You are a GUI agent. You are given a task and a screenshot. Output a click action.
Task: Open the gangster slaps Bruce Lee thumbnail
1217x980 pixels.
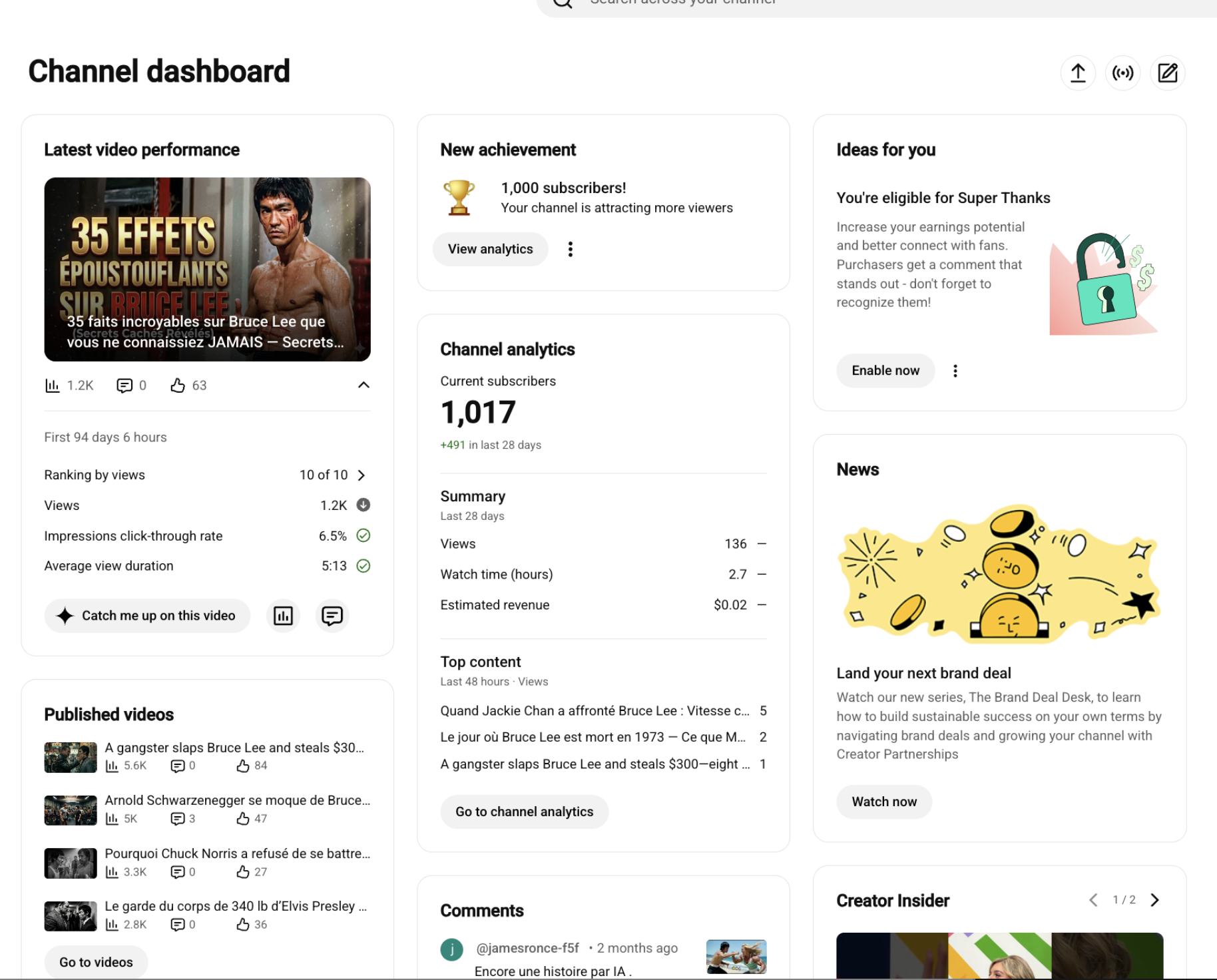tap(71, 757)
